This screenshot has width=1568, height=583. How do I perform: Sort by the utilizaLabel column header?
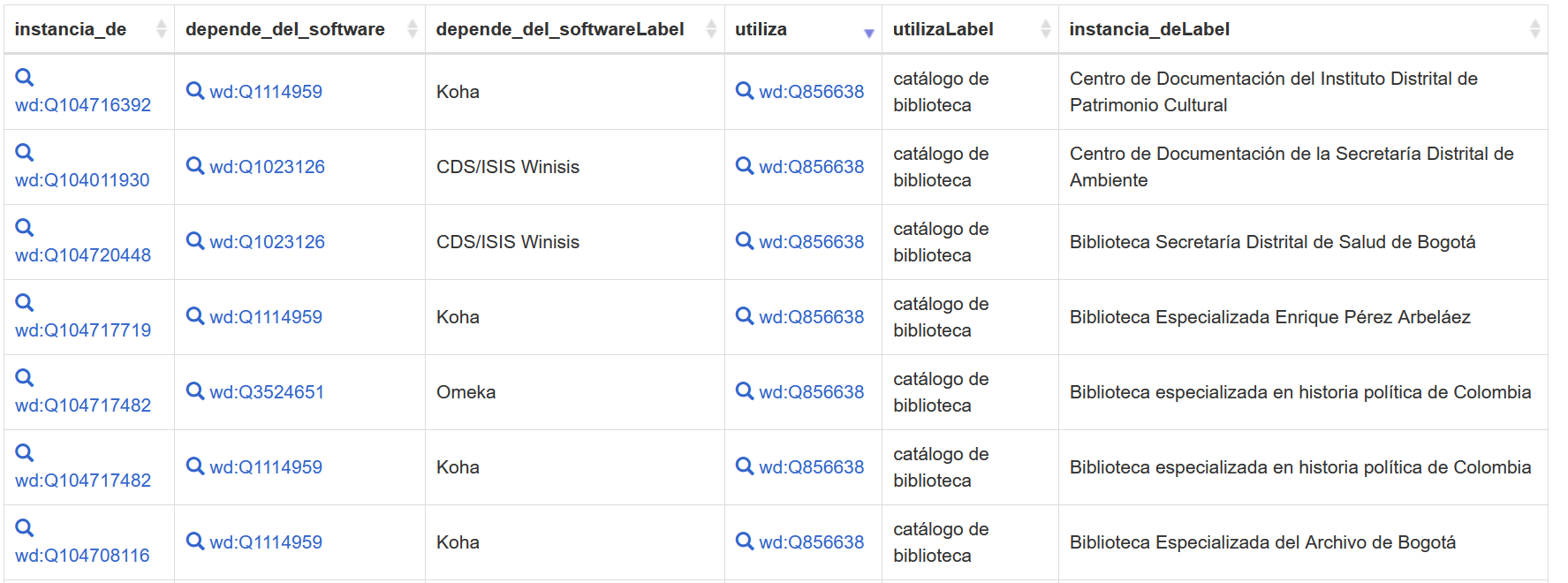click(943, 29)
